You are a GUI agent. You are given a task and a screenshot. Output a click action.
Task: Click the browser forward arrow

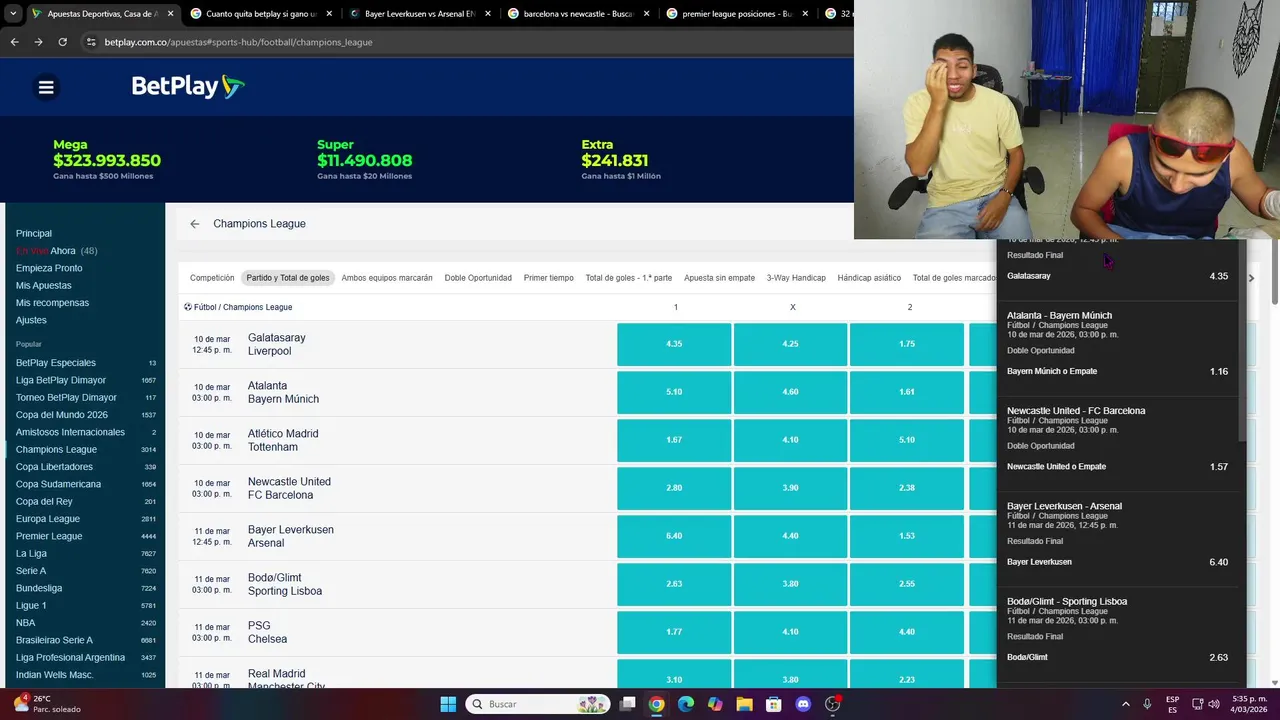38,42
